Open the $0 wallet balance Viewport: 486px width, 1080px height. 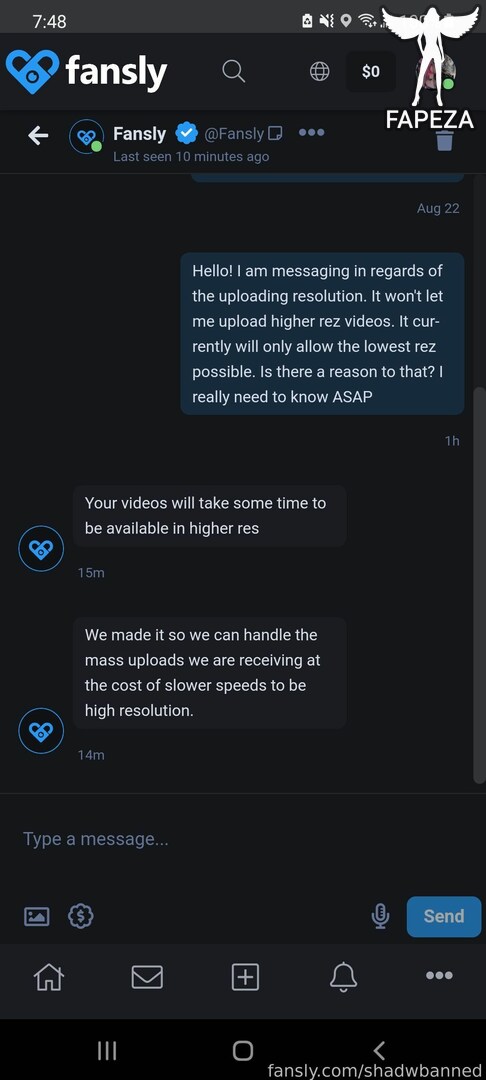(370, 72)
